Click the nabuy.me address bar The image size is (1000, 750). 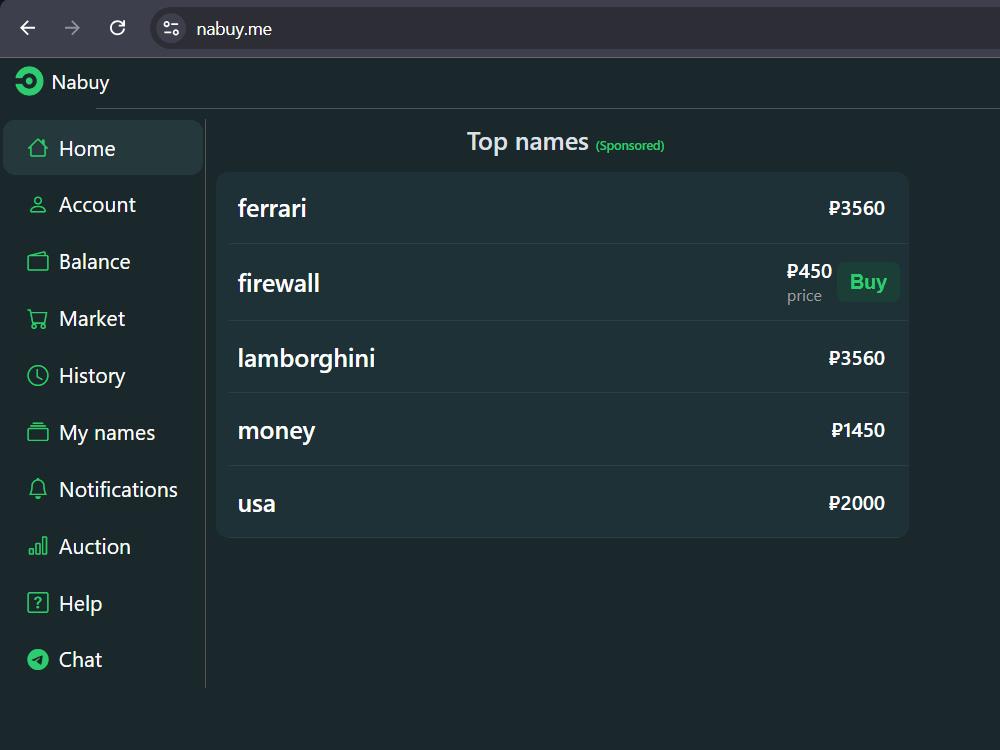[x=574, y=29]
